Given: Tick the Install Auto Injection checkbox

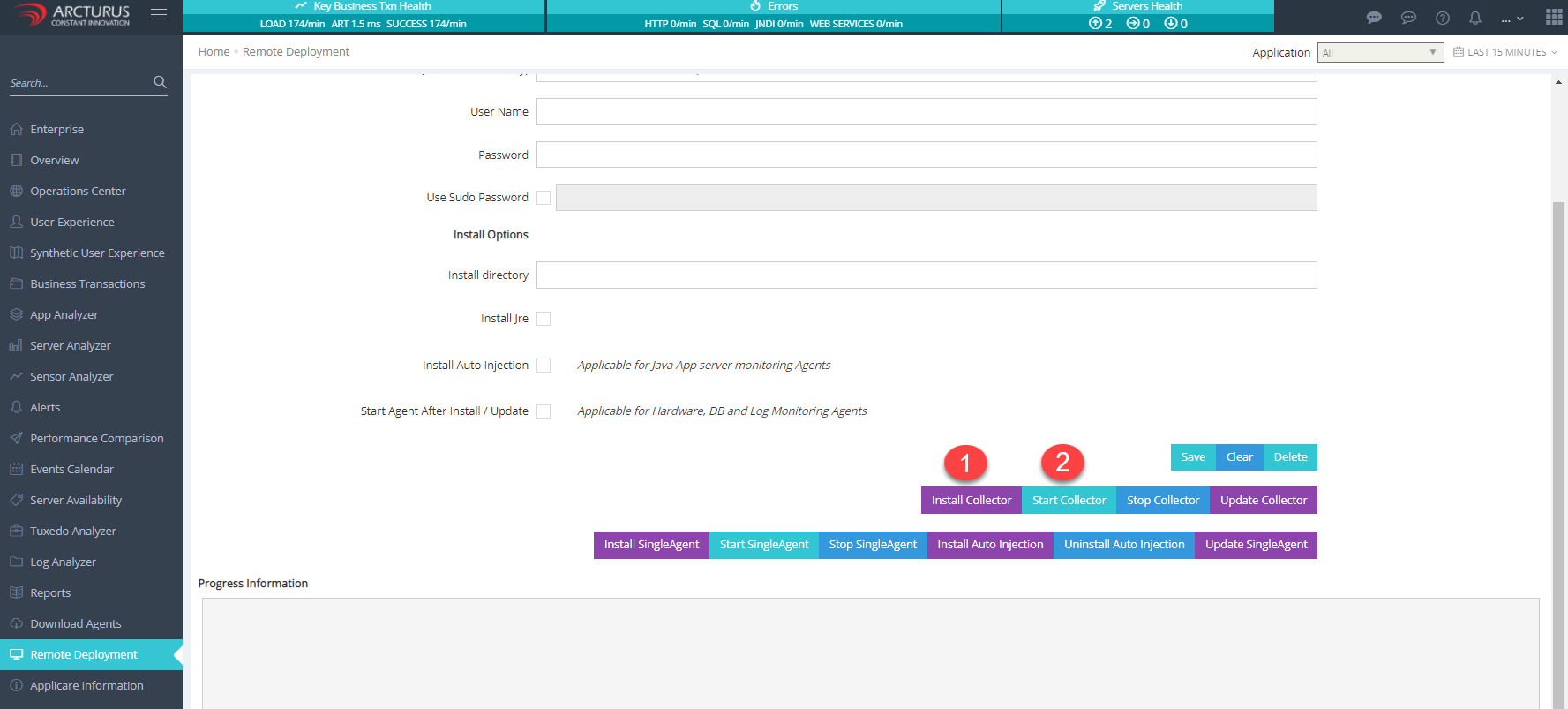Looking at the screenshot, I should click(x=544, y=365).
